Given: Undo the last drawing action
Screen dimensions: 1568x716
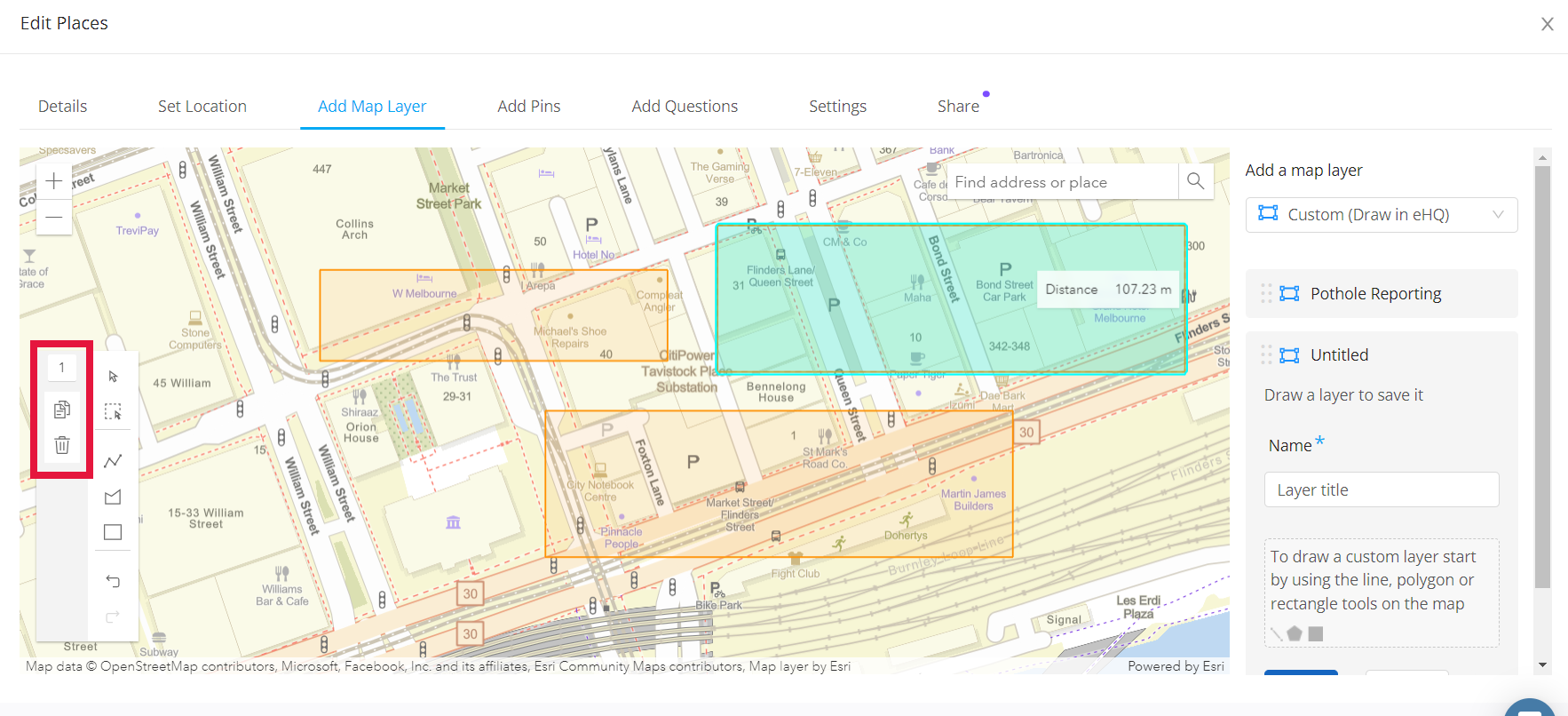Looking at the screenshot, I should click(113, 581).
